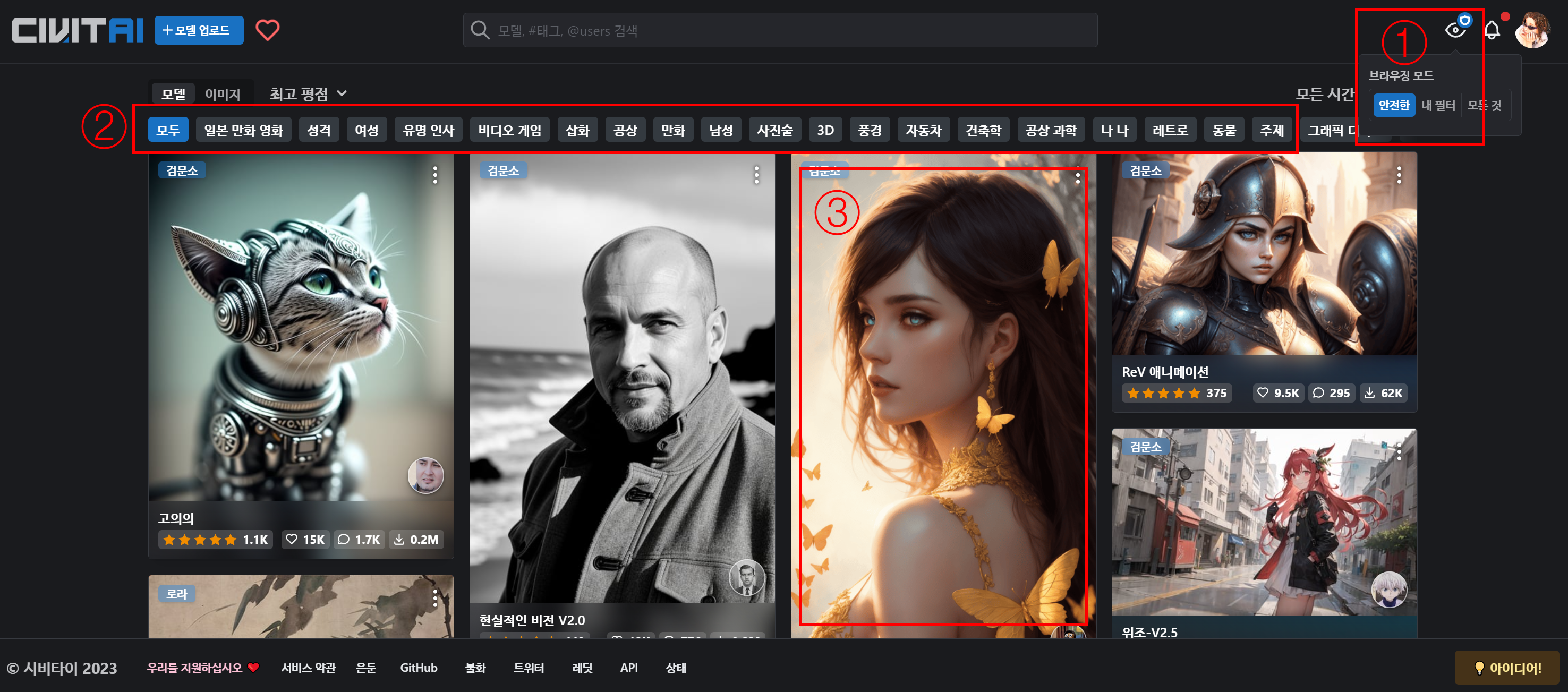The height and width of the screenshot is (692, 1568).
Task: Click the model search input field
Action: pyautogui.click(x=779, y=30)
